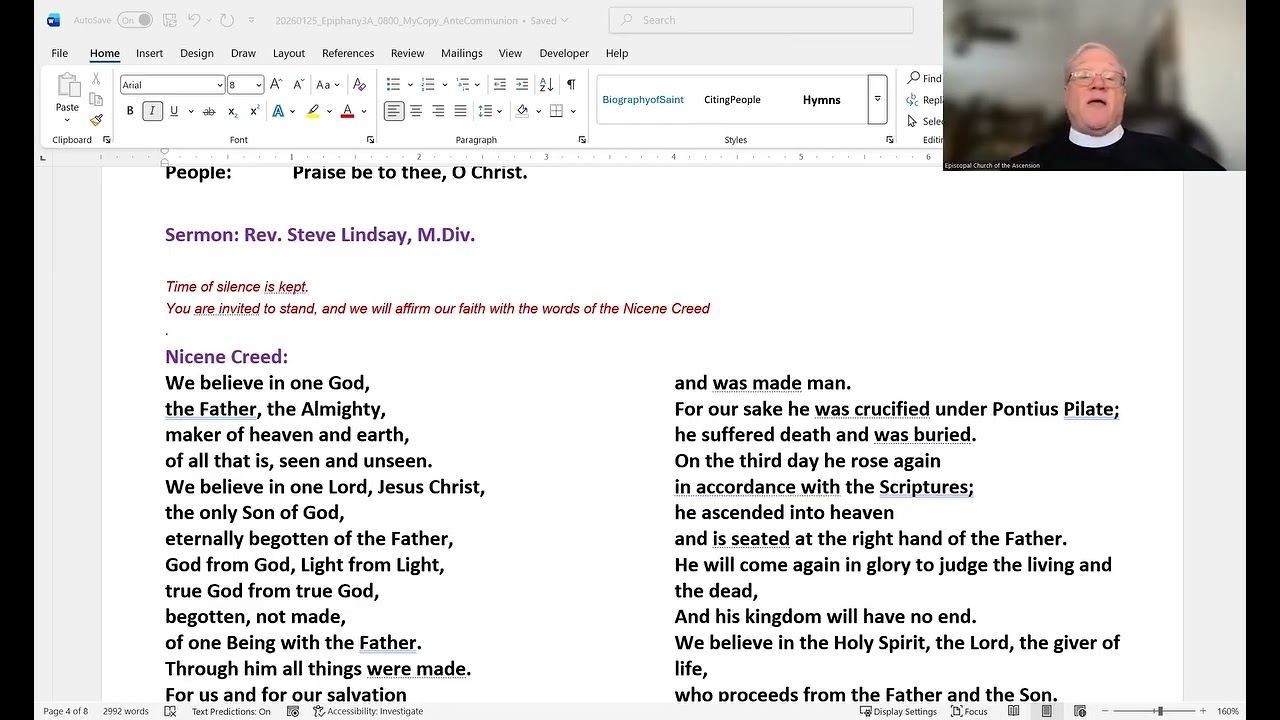Open the Font dialog launcher
This screenshot has height=720, width=1280.
[x=370, y=140]
